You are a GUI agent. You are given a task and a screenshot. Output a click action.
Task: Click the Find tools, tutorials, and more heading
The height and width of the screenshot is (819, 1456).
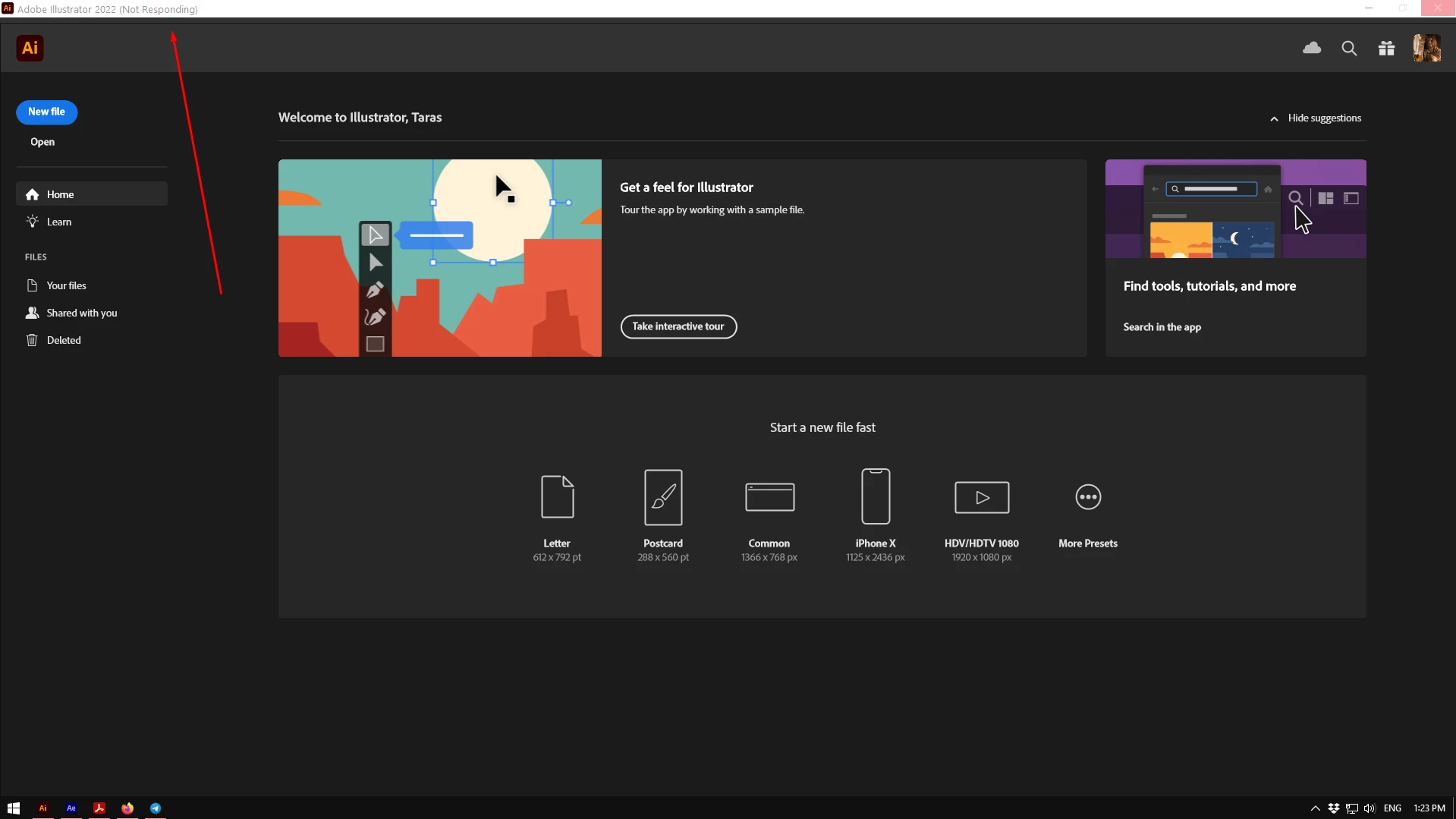tap(1209, 286)
